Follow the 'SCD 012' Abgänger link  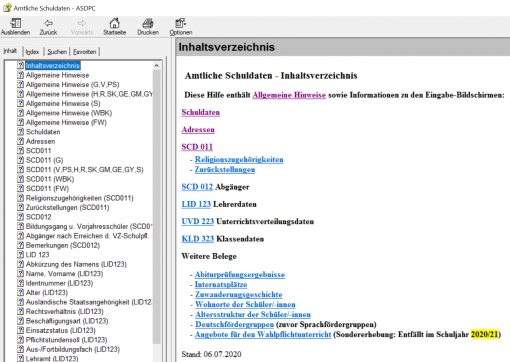coord(197,187)
